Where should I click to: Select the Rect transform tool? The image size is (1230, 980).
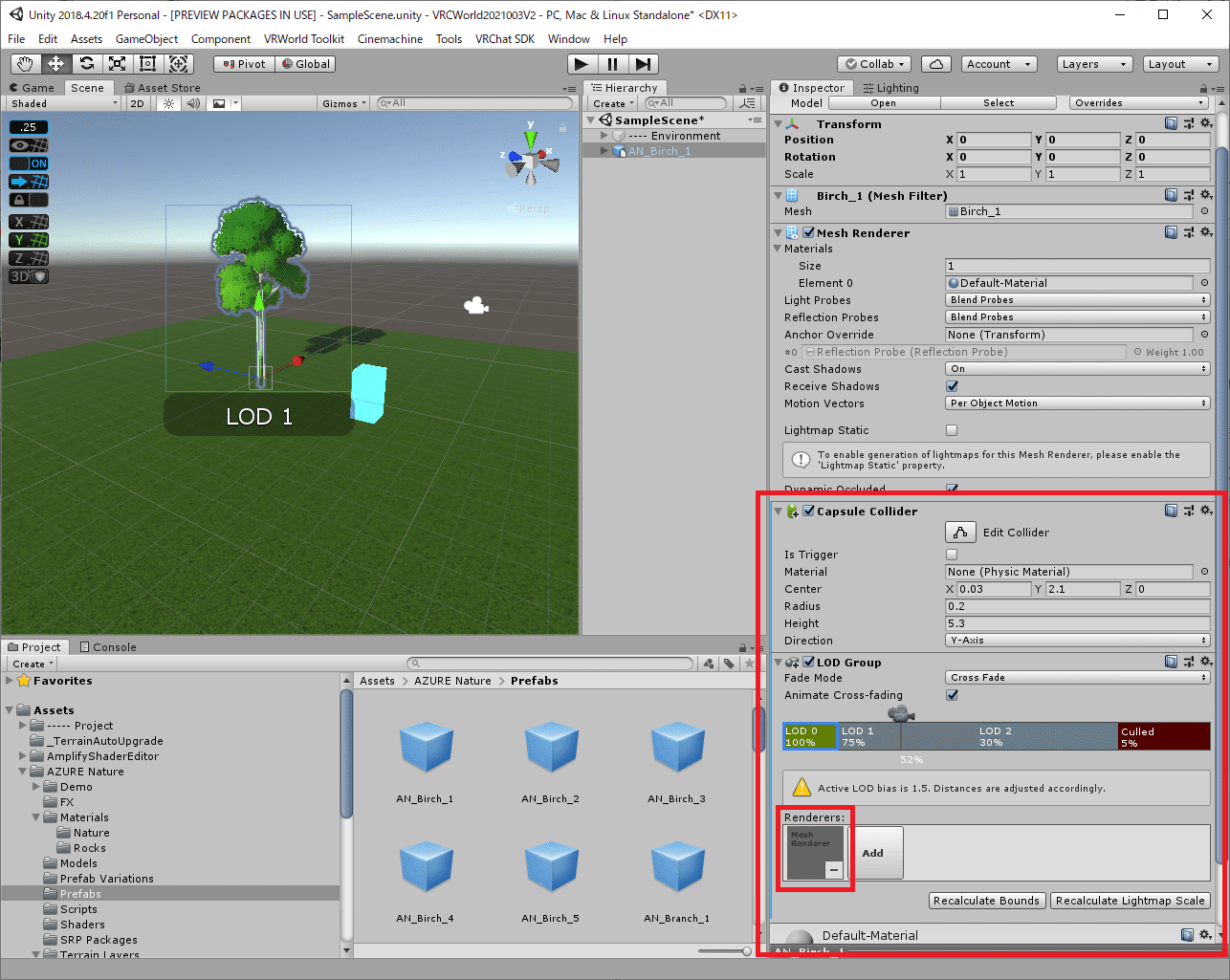tap(148, 64)
